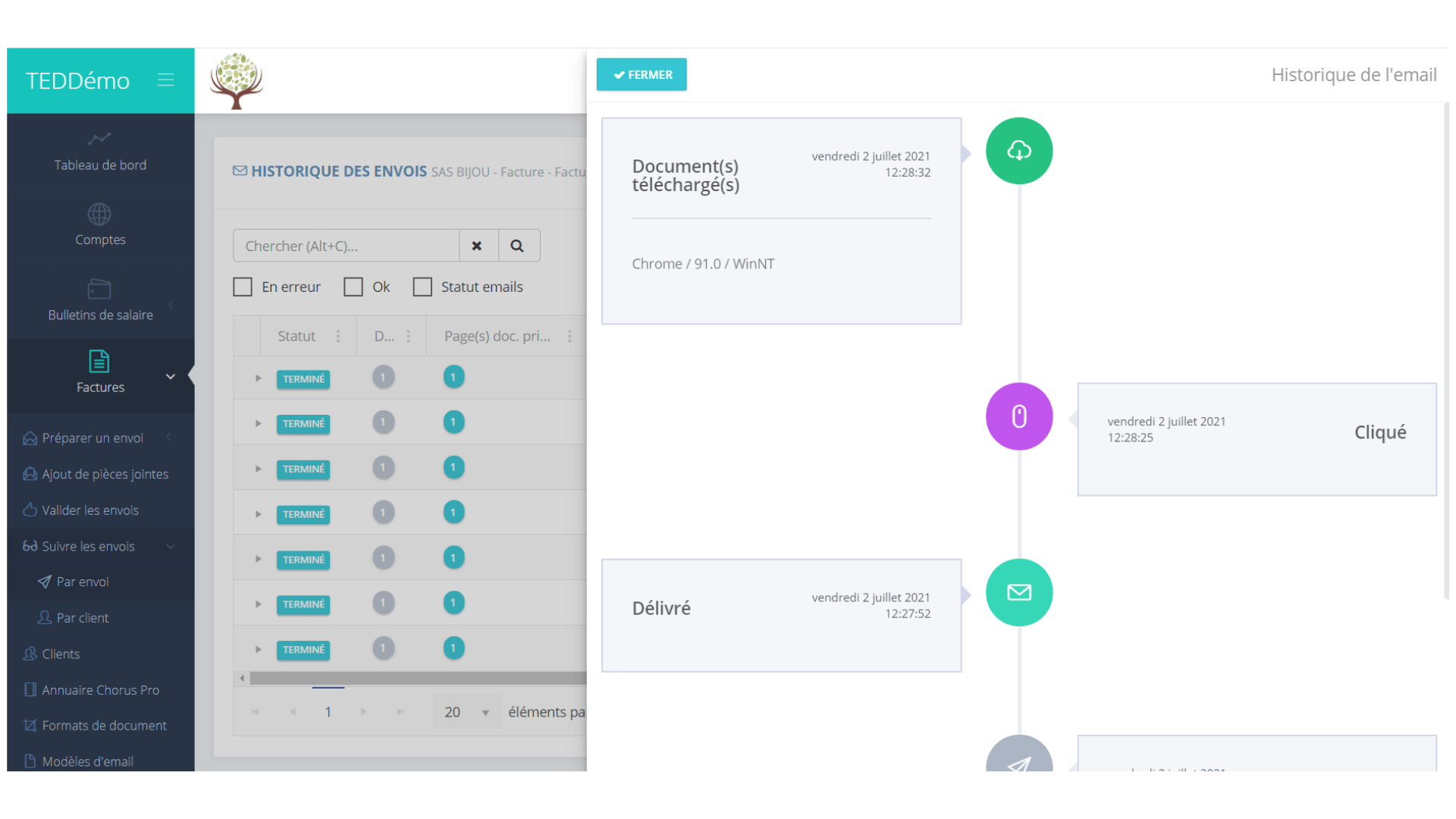Image resolution: width=1456 pixels, height=819 pixels.
Task: Click the horizontal scrollbar of the table
Action: click(418, 678)
